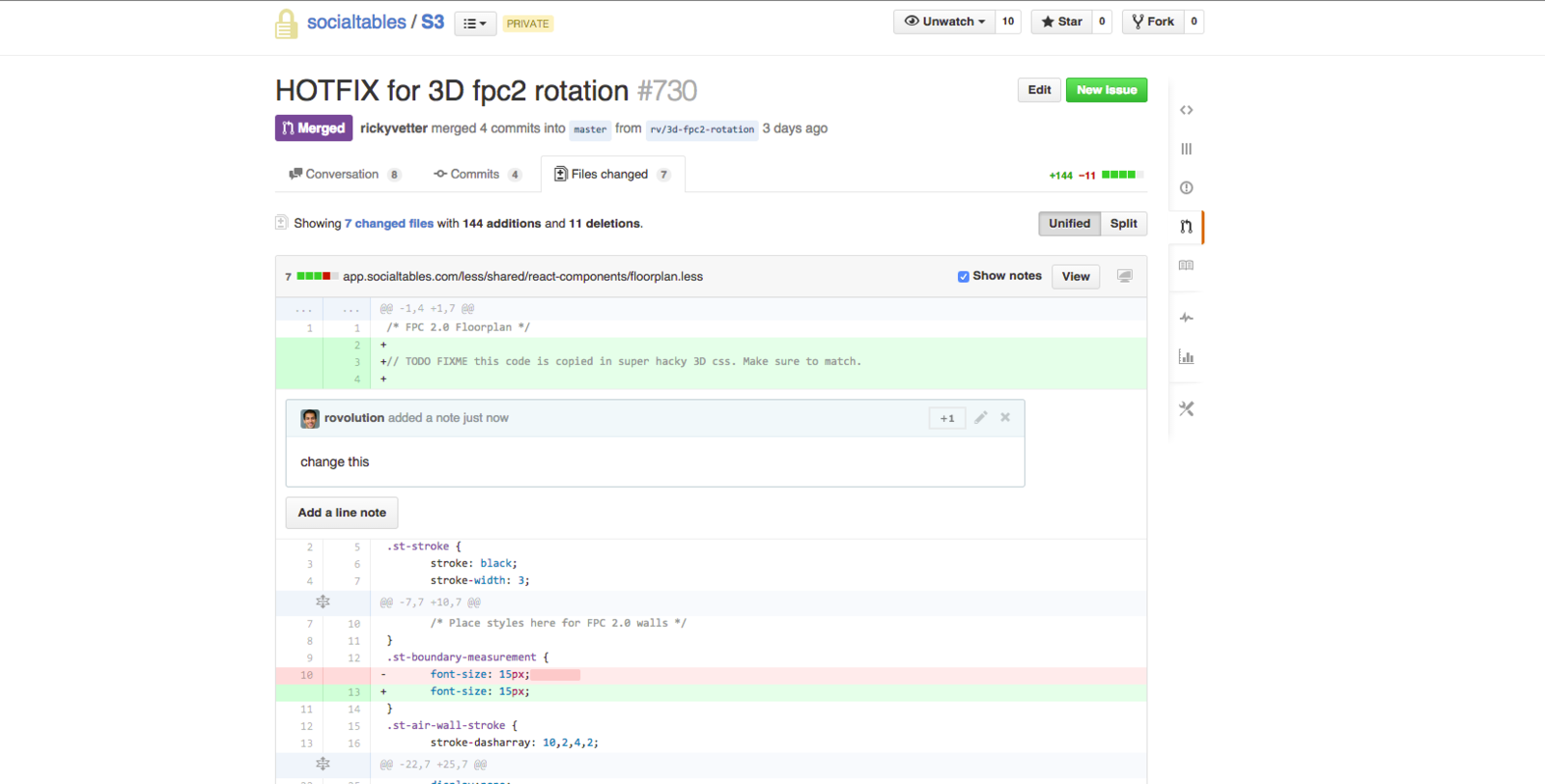Open the Wiki book icon in the sidebar
This screenshot has height=784, width=1545.
[x=1186, y=265]
